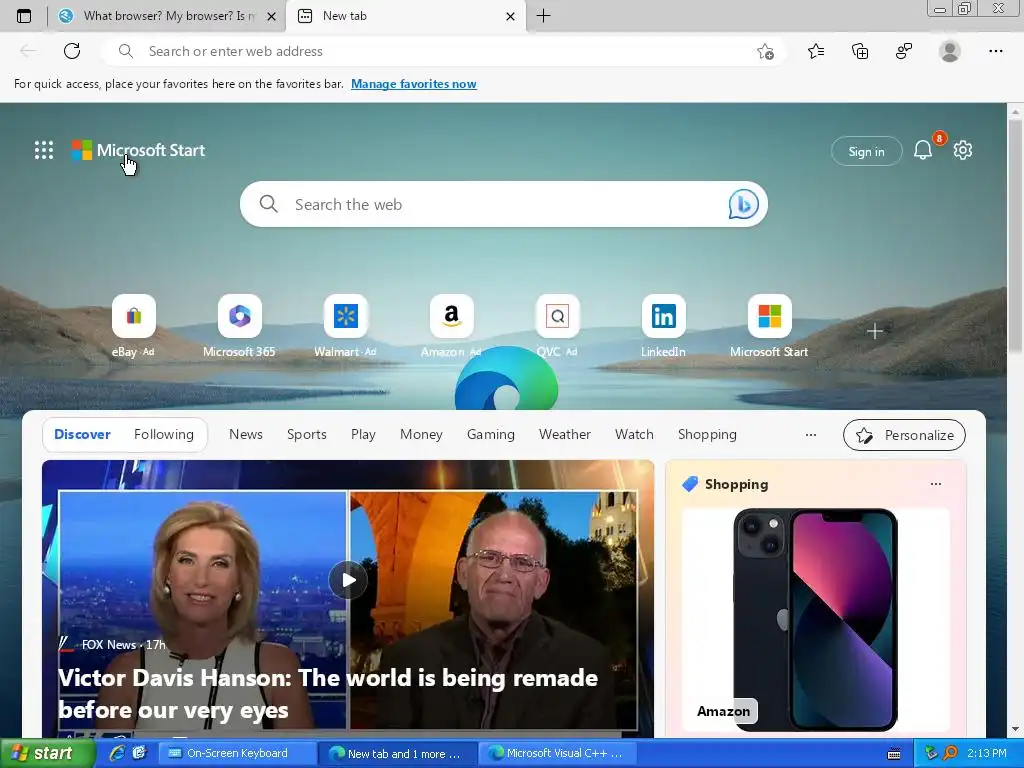Open the Sports category
1024x768 pixels.
[x=306, y=434]
